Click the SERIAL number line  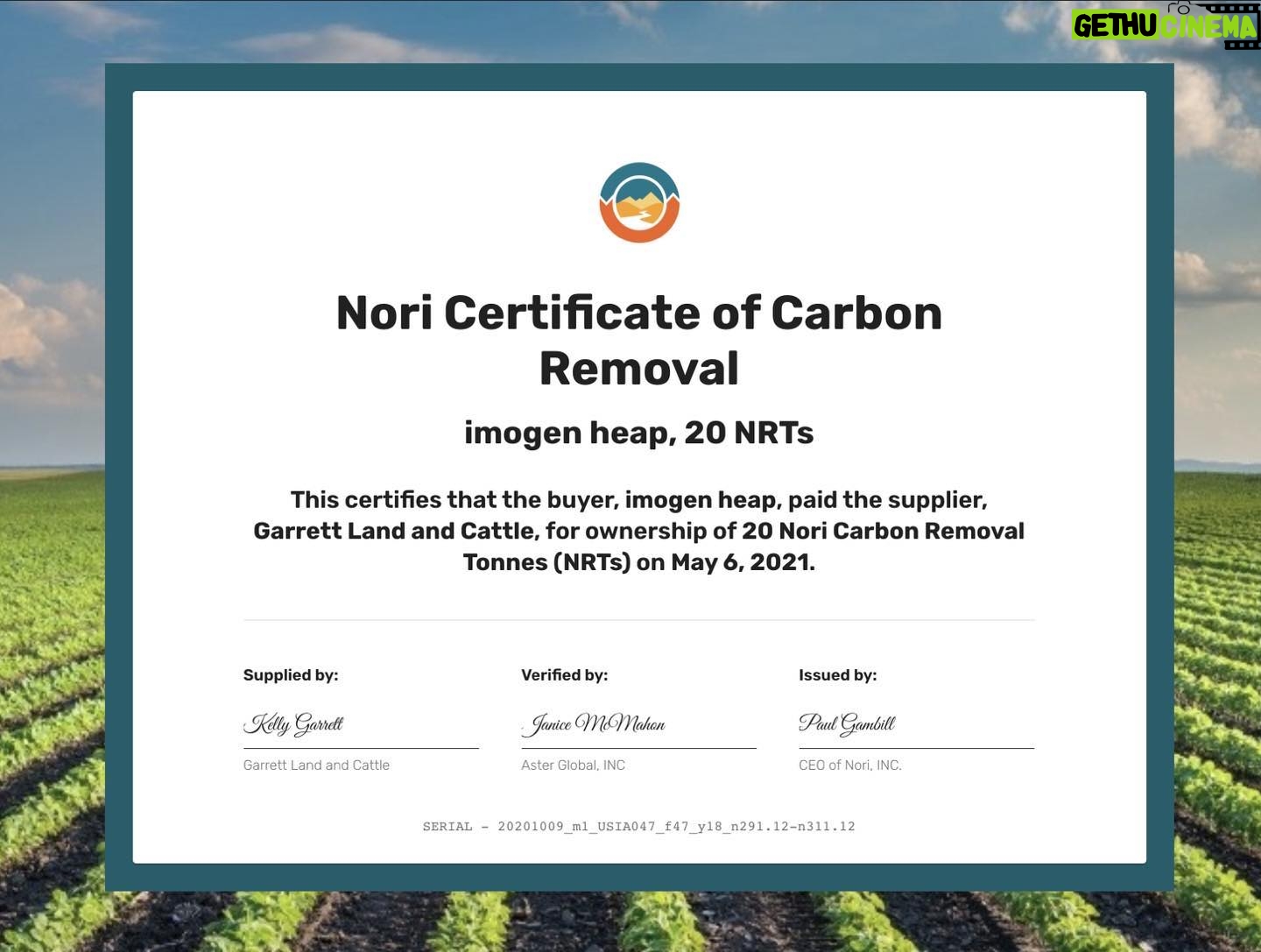point(639,826)
